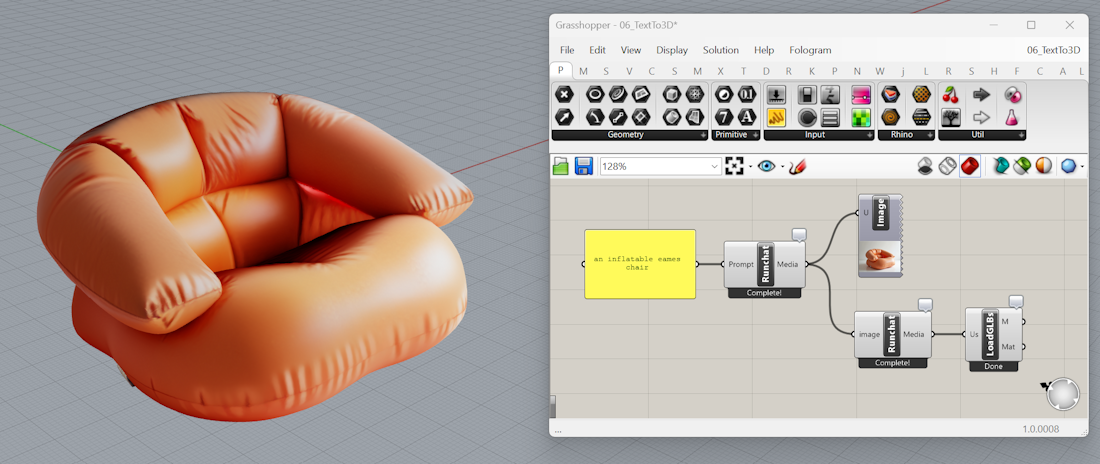Select the Integer 7 primitive parameter
Screen dimensions: 1100x464
pyautogui.click(x=725, y=117)
